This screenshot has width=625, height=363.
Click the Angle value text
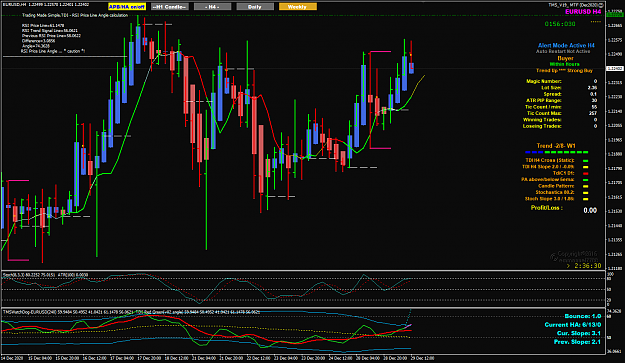coord(36,46)
